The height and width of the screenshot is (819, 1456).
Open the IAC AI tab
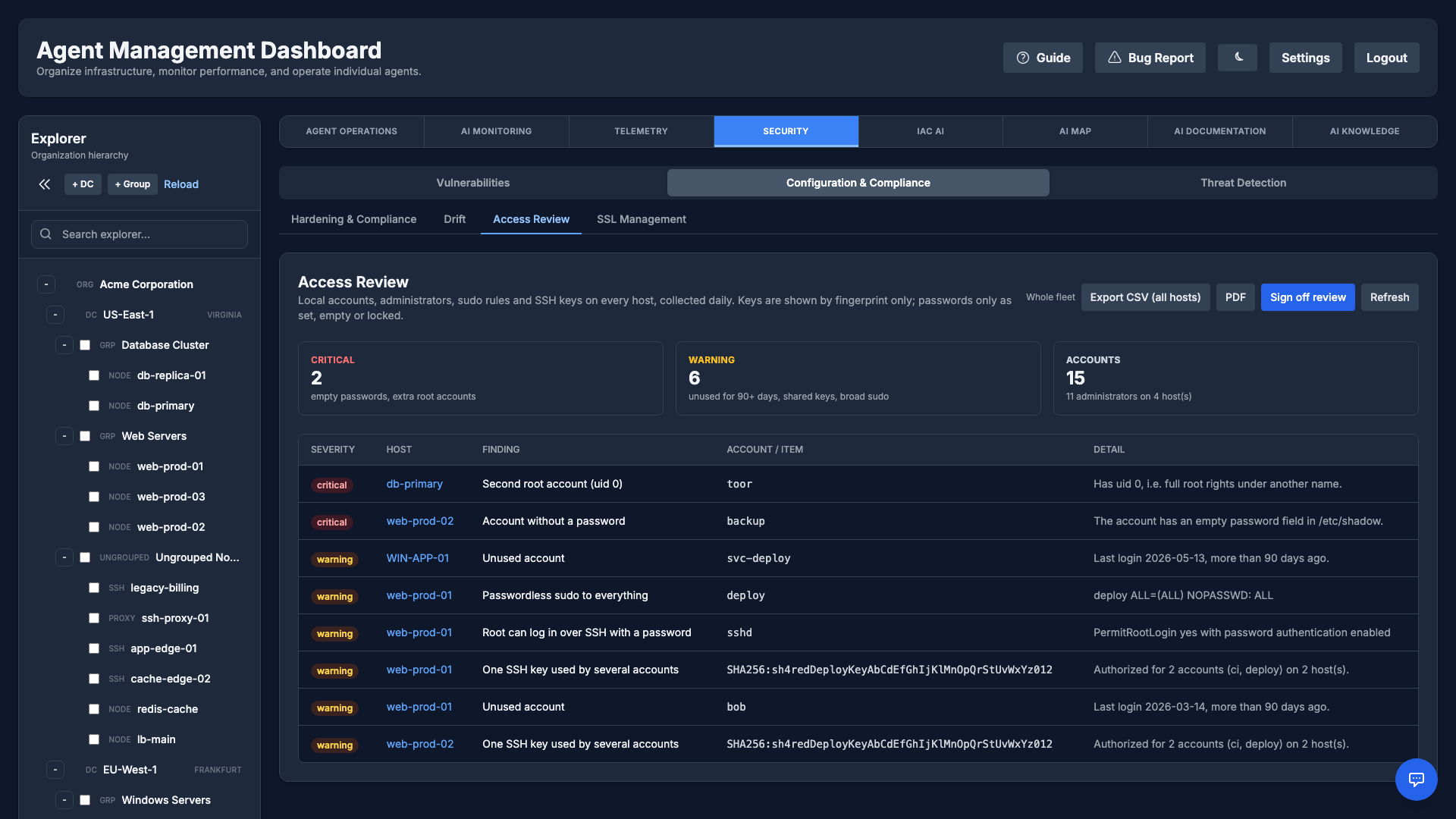930,131
